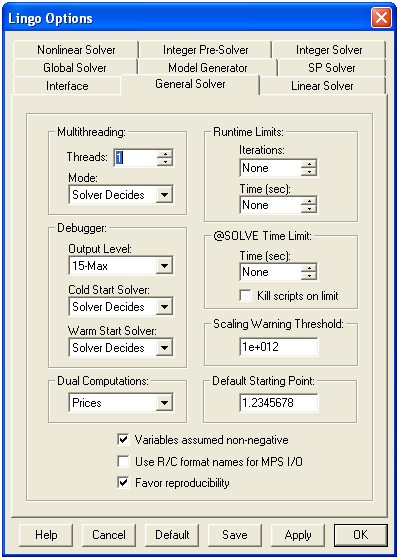Go to the Global Solver tab

coord(75,68)
